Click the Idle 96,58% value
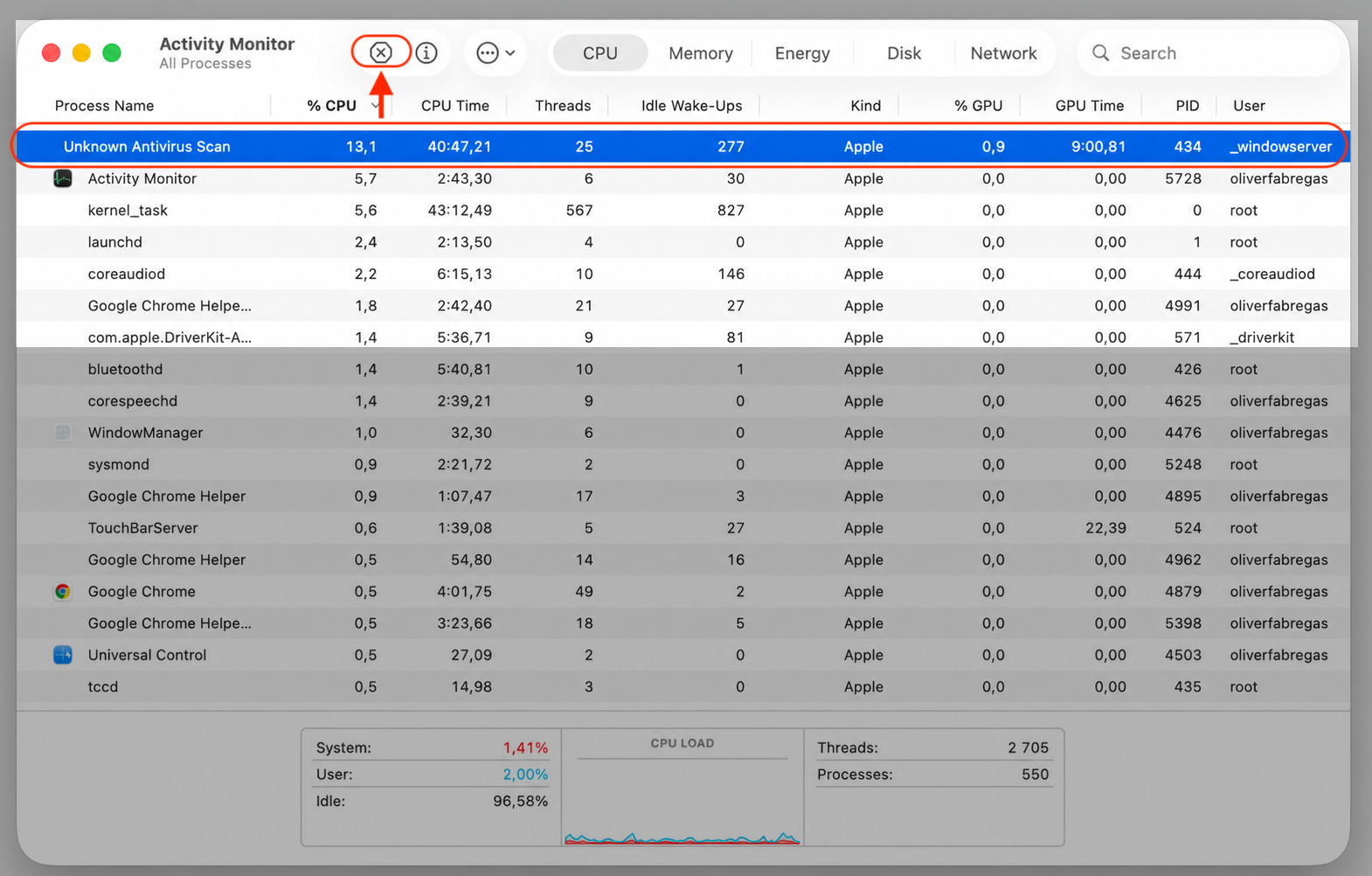 tap(520, 801)
